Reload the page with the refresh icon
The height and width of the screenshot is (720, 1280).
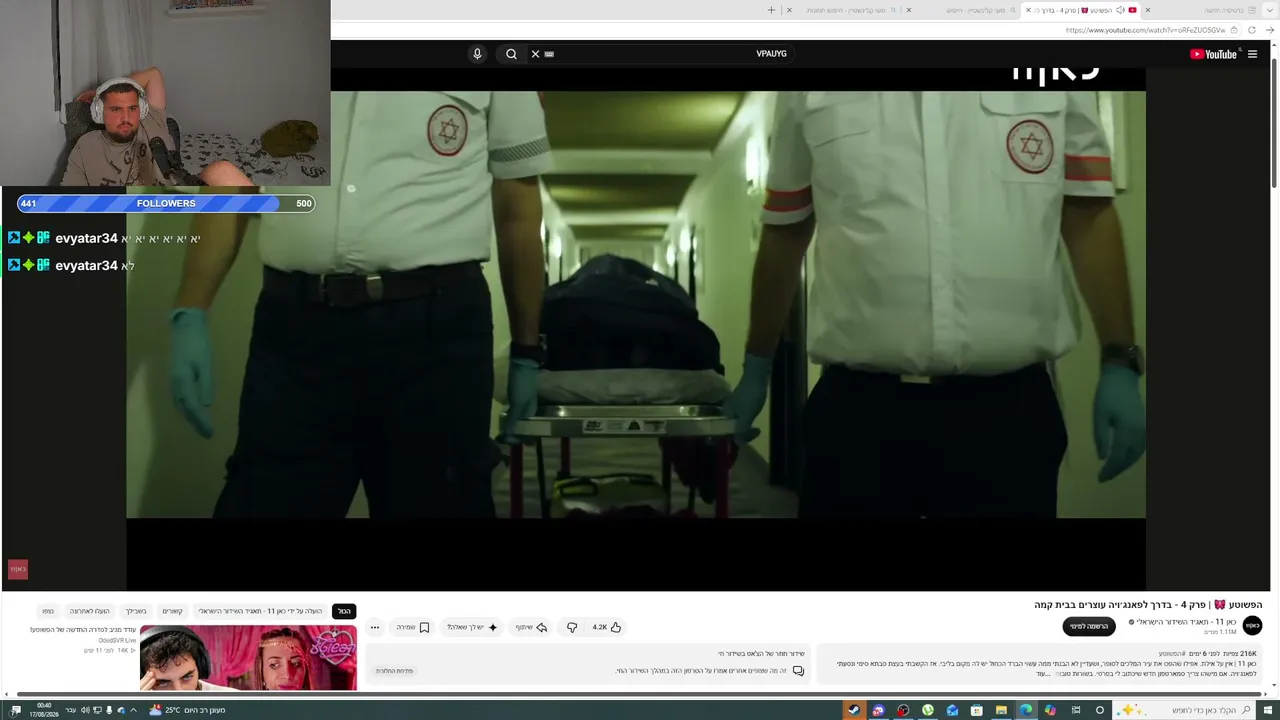[x=1251, y=30]
